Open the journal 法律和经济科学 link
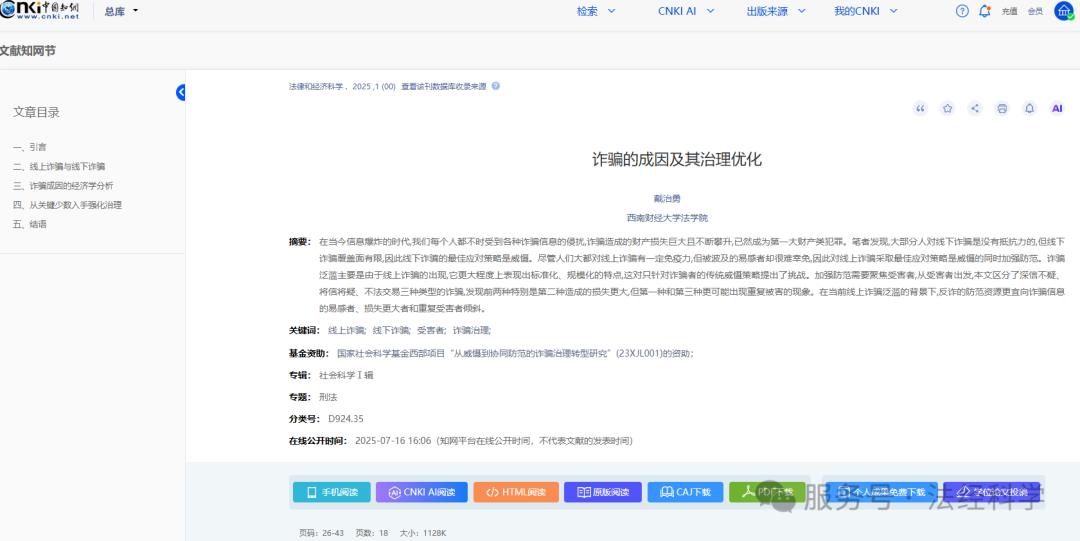 (x=318, y=87)
